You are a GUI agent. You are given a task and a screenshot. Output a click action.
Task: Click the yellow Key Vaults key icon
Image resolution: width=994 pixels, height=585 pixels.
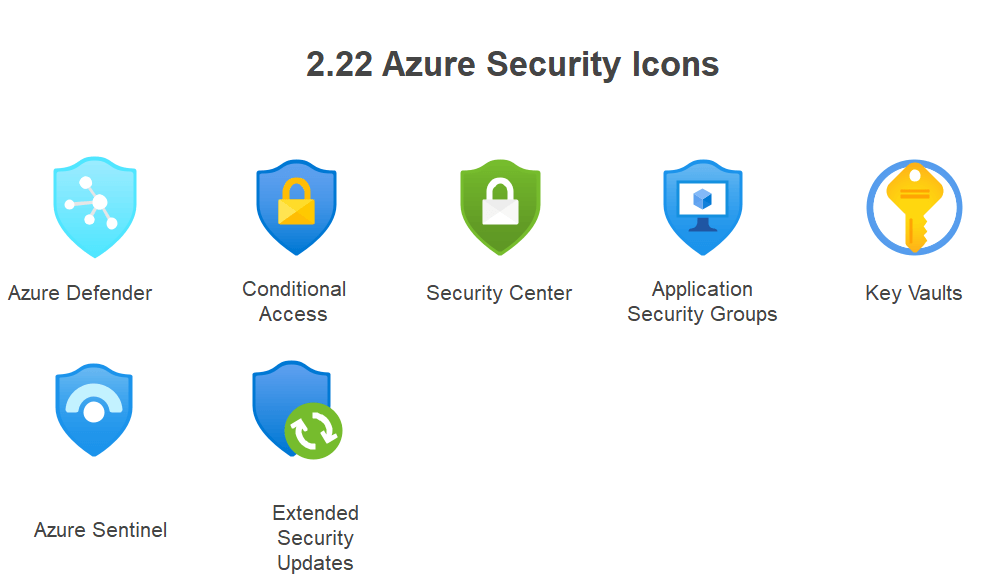pos(914,207)
